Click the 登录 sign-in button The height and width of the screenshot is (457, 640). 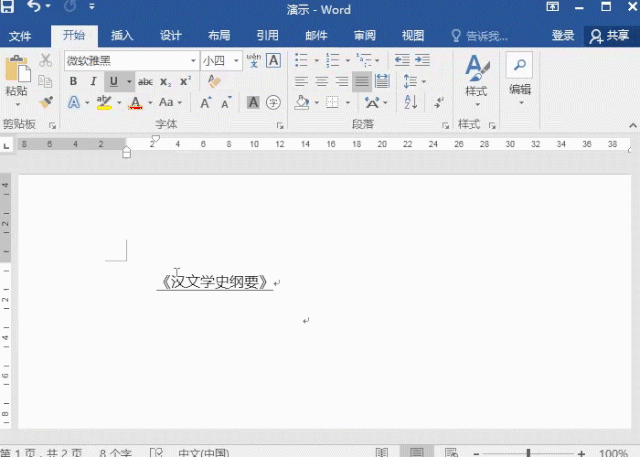(x=563, y=35)
